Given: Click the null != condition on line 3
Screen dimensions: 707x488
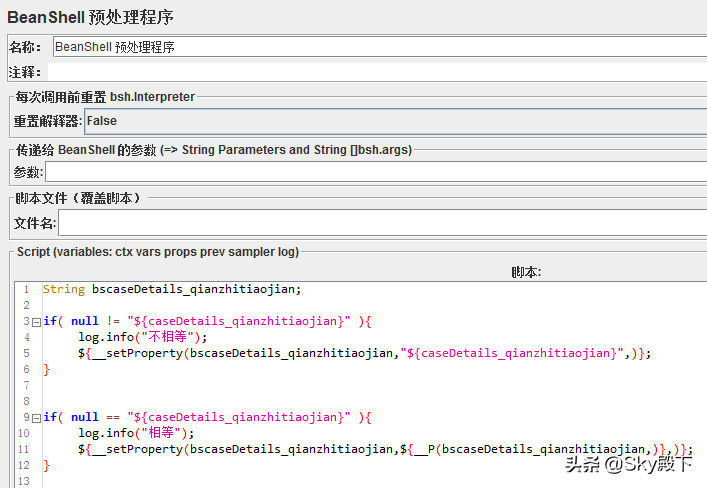Looking at the screenshot, I should 211,321.
